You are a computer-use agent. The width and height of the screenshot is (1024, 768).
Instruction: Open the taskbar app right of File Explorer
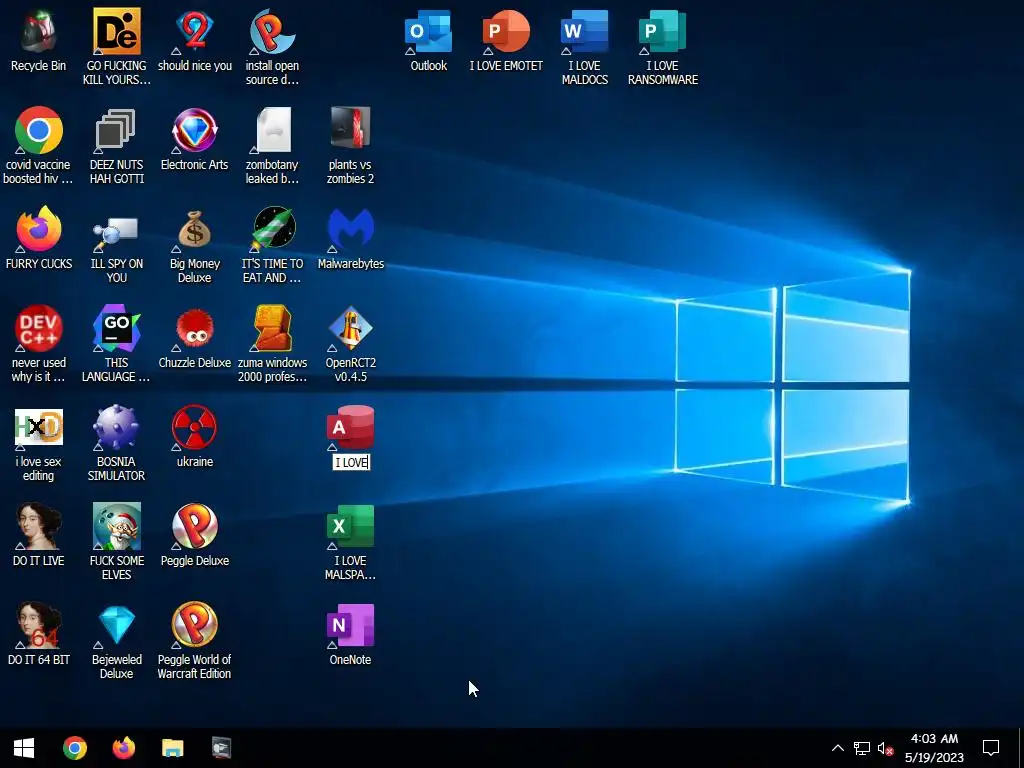[x=221, y=748]
